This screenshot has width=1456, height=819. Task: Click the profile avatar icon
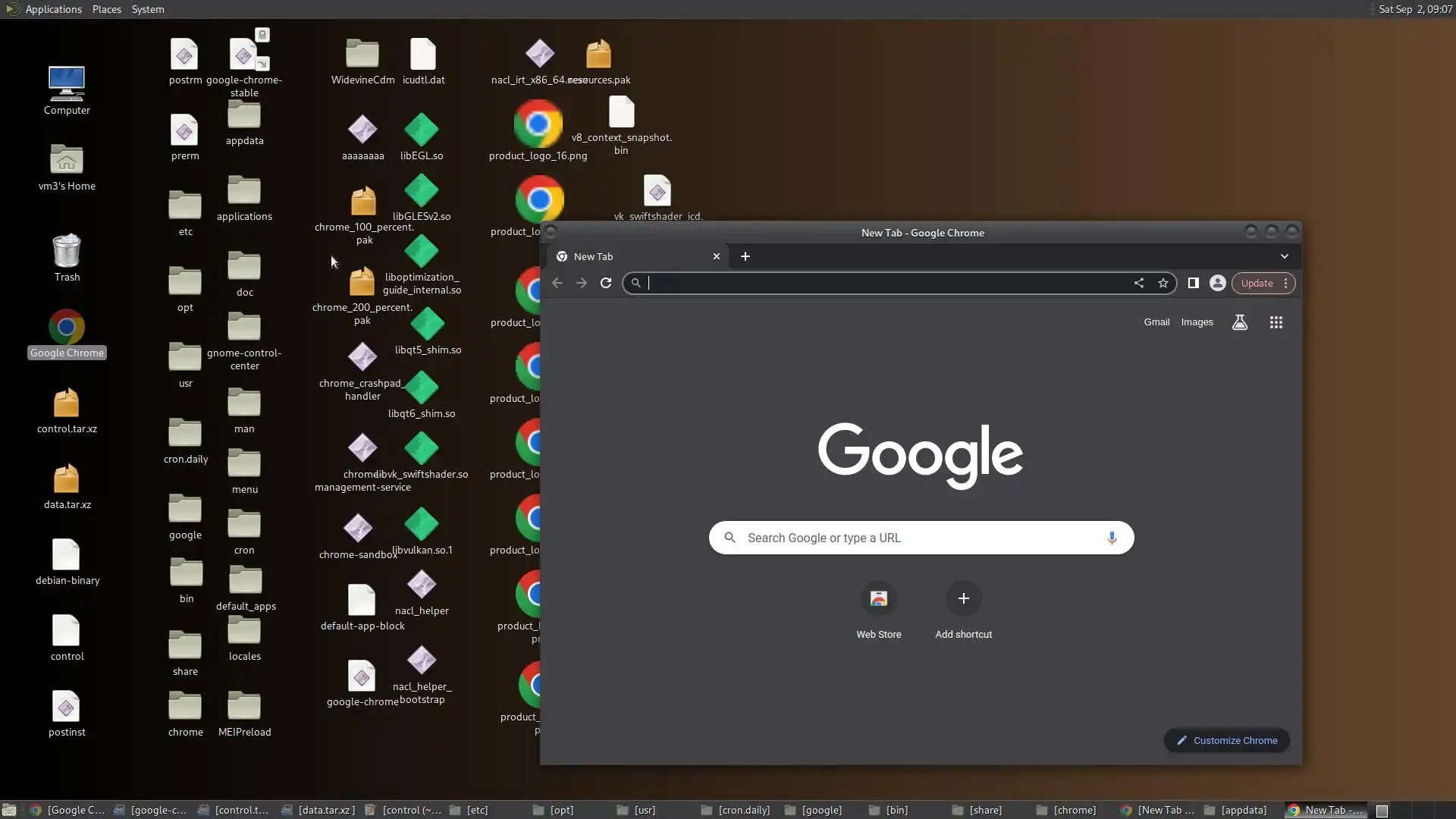point(1217,283)
